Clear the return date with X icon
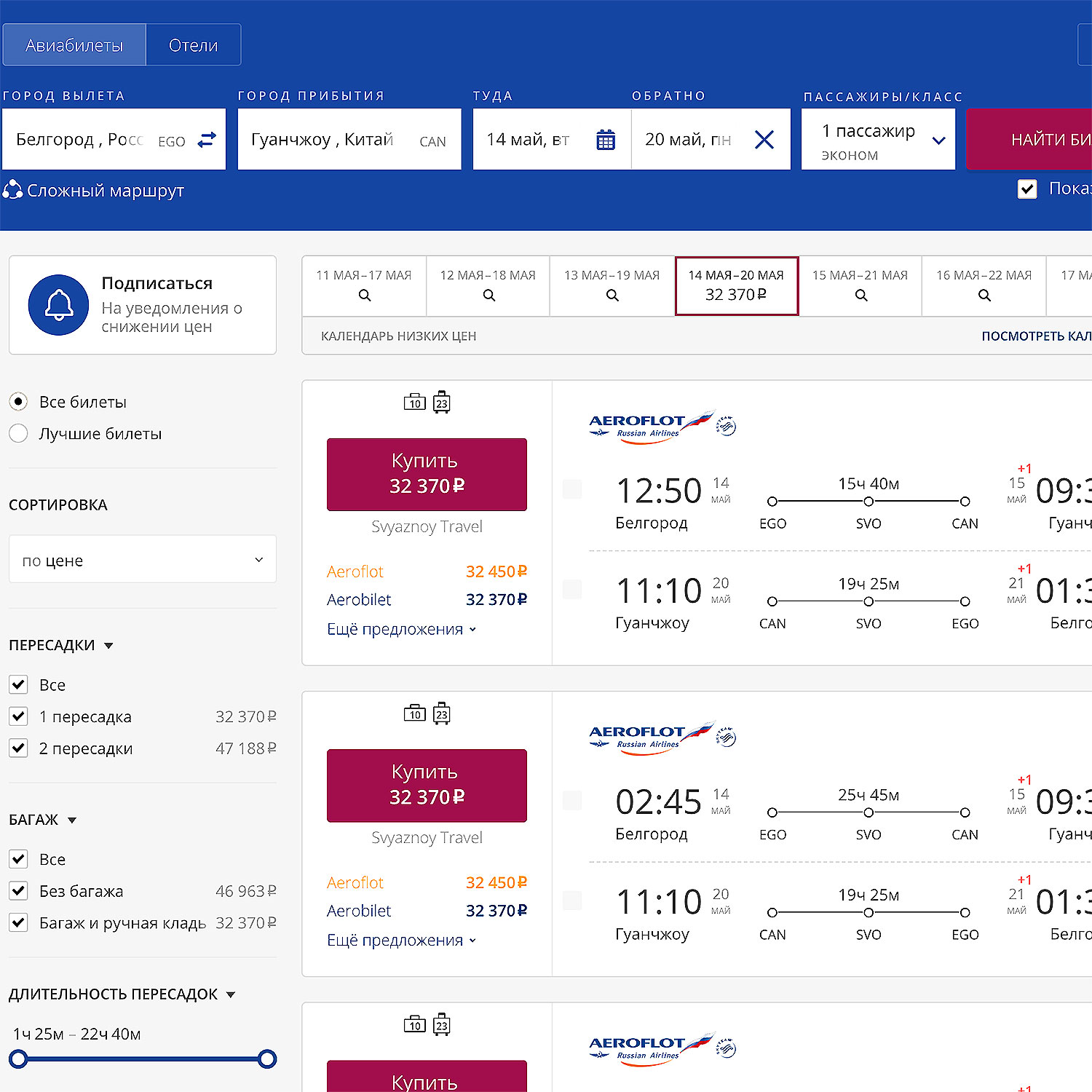Image resolution: width=1092 pixels, height=1092 pixels. pyautogui.click(x=764, y=140)
